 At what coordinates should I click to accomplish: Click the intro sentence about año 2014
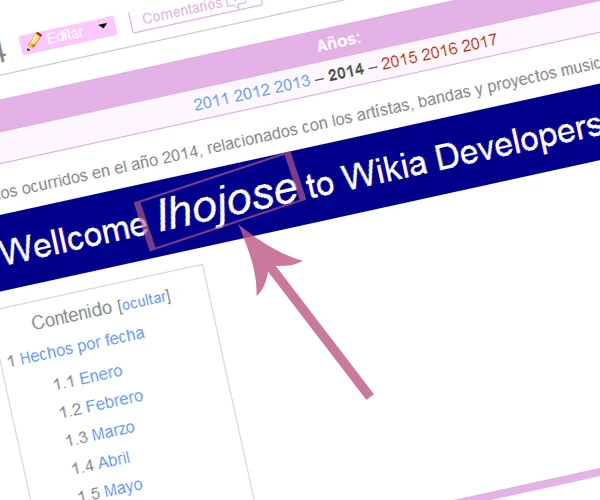(300, 128)
